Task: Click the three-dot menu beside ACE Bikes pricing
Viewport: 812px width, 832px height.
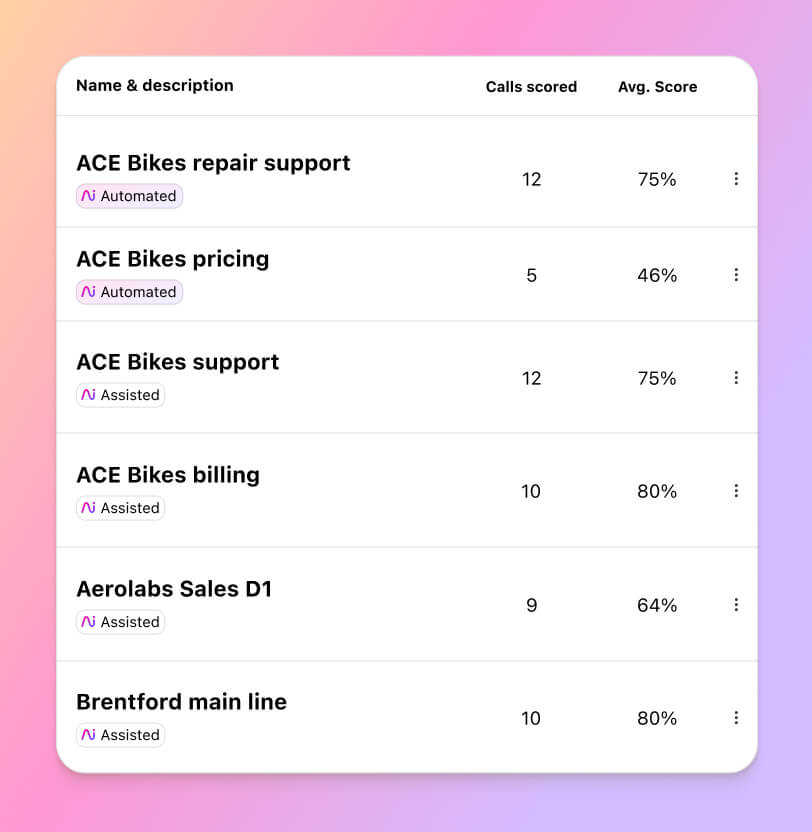Action: pyautogui.click(x=737, y=274)
